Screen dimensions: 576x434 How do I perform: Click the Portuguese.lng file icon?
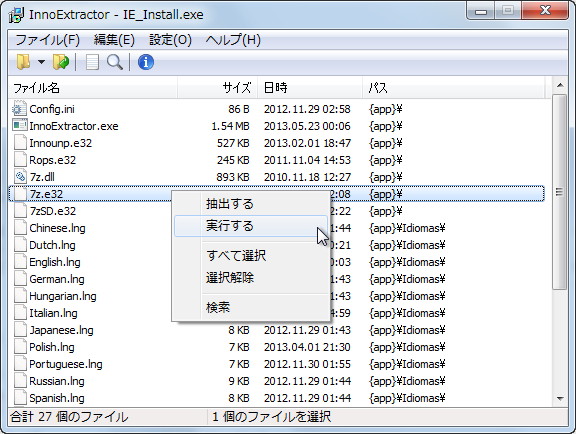click(20, 364)
